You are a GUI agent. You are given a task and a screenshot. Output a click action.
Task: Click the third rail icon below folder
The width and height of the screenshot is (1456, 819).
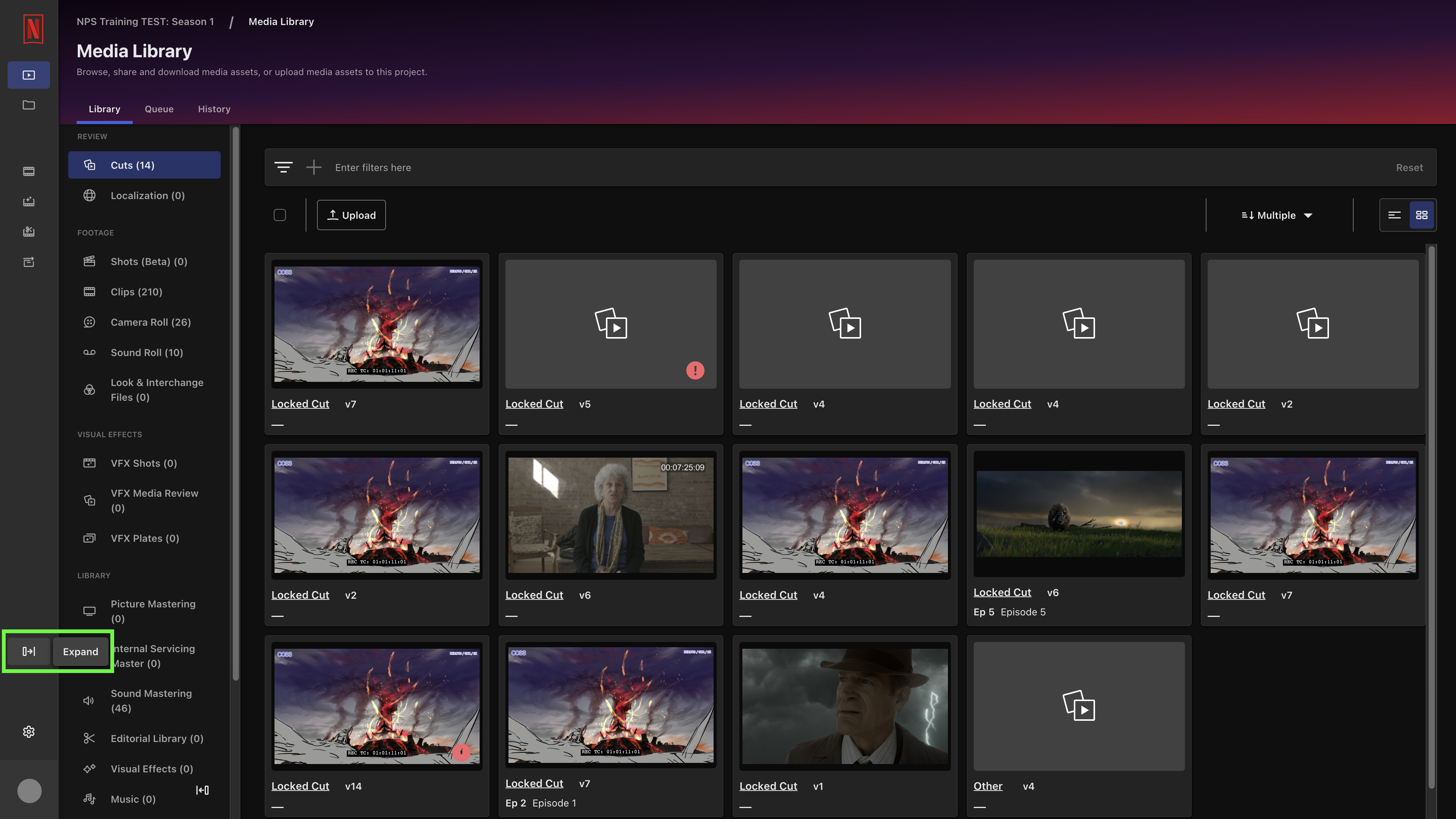(x=29, y=232)
